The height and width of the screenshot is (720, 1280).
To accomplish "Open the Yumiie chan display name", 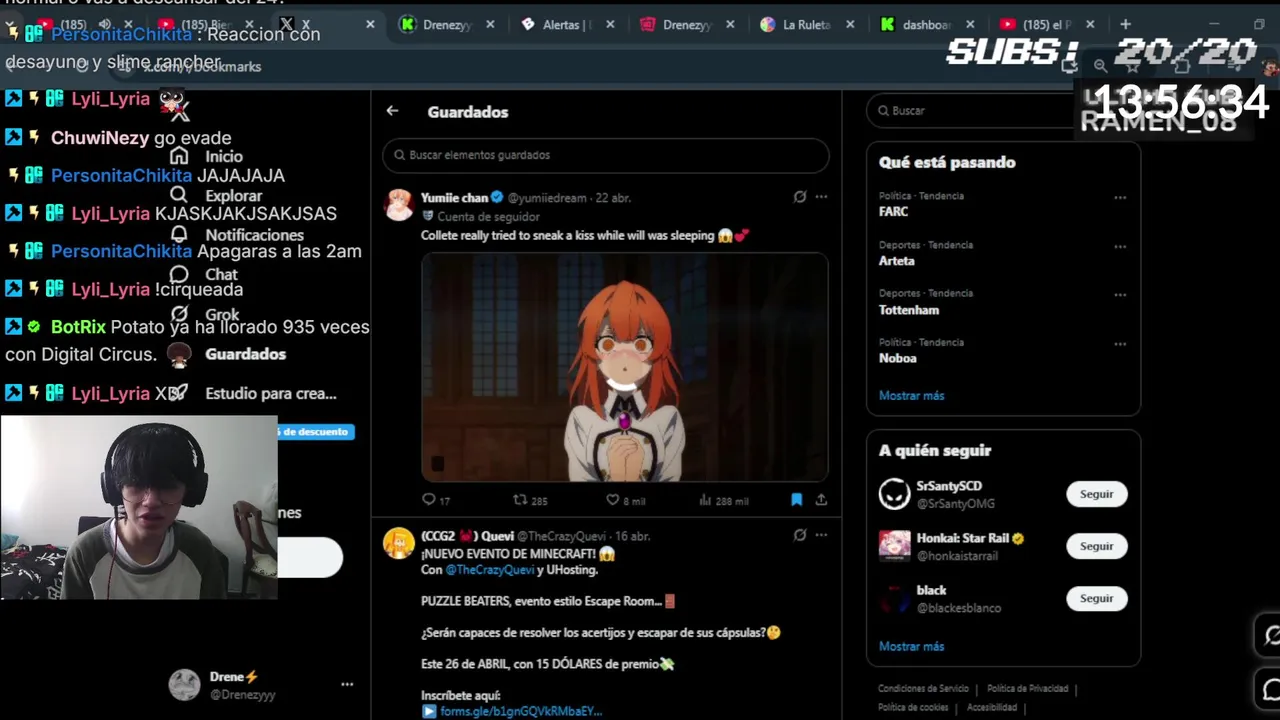I will [x=454, y=197].
